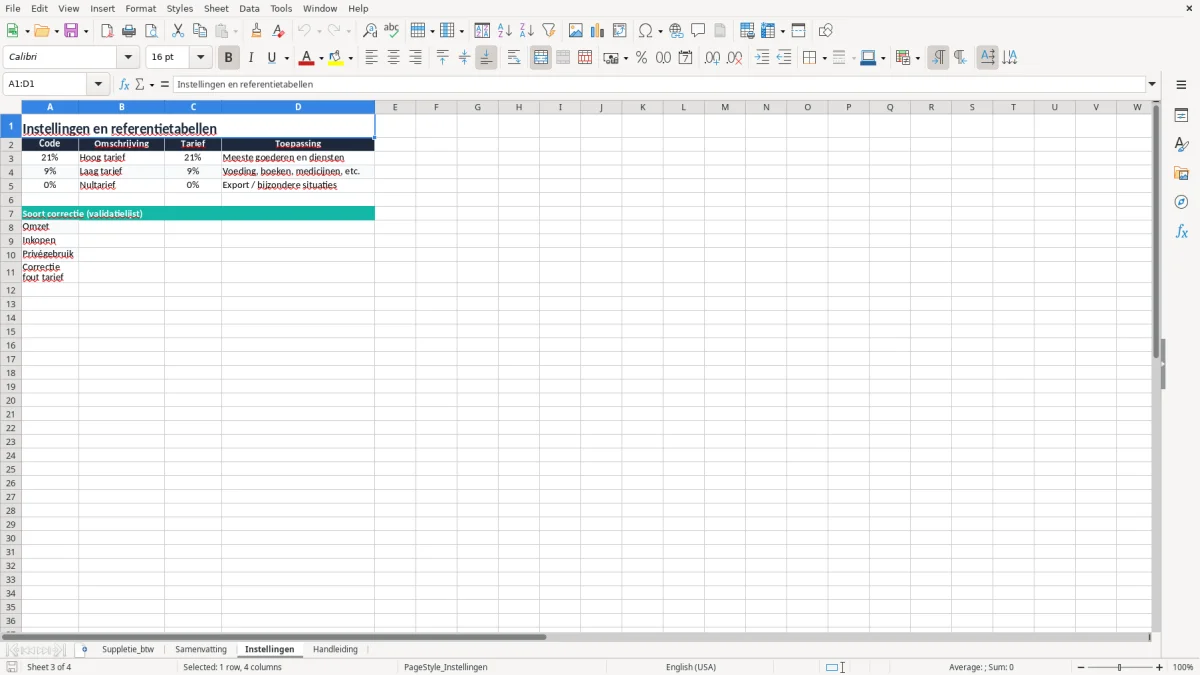Viewport: 1200px width, 675px height.
Task: Expand the formula bar dropdown arrow
Action: tap(1152, 85)
